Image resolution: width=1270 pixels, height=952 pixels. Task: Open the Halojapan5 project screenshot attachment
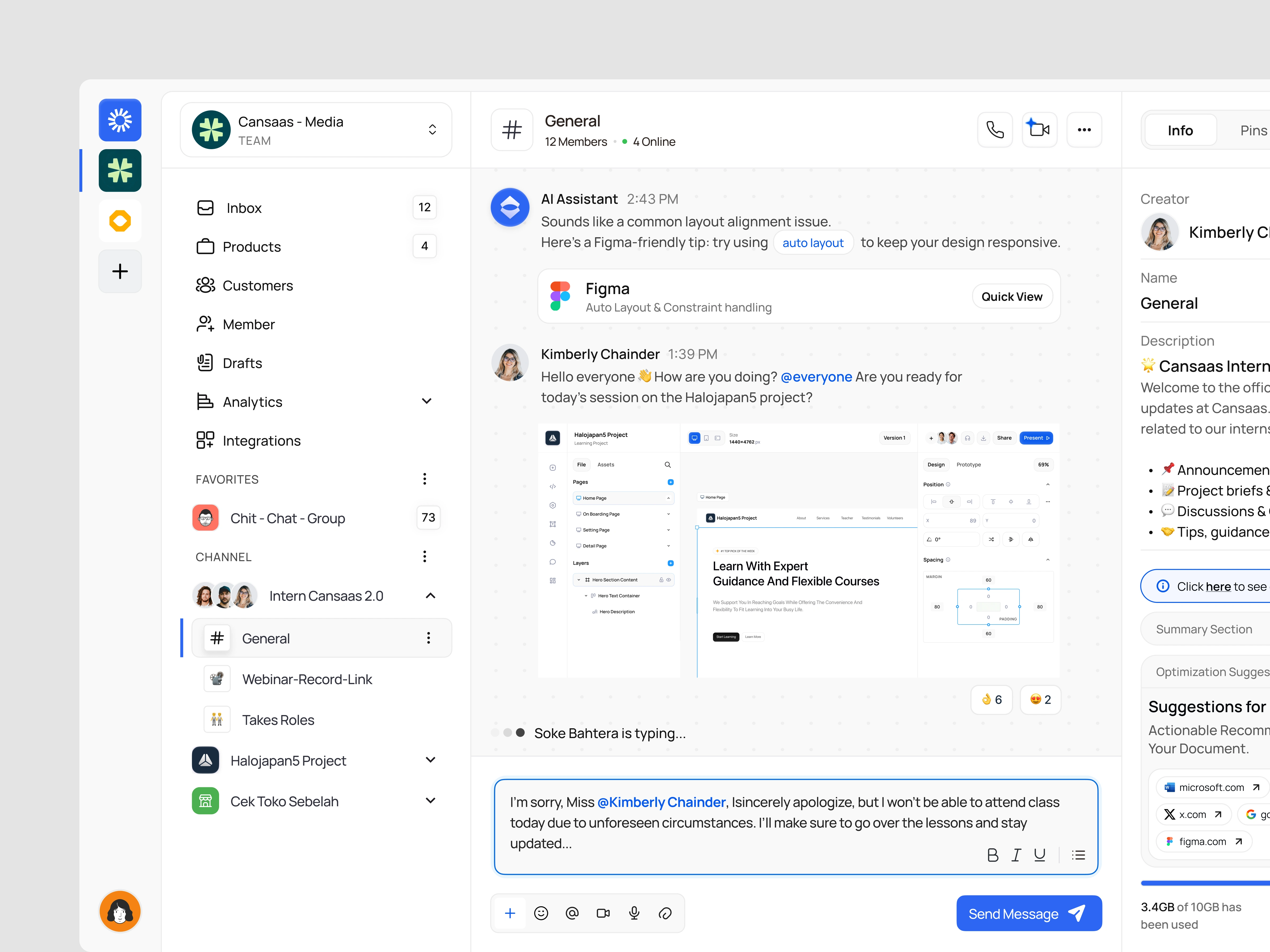pos(799,551)
